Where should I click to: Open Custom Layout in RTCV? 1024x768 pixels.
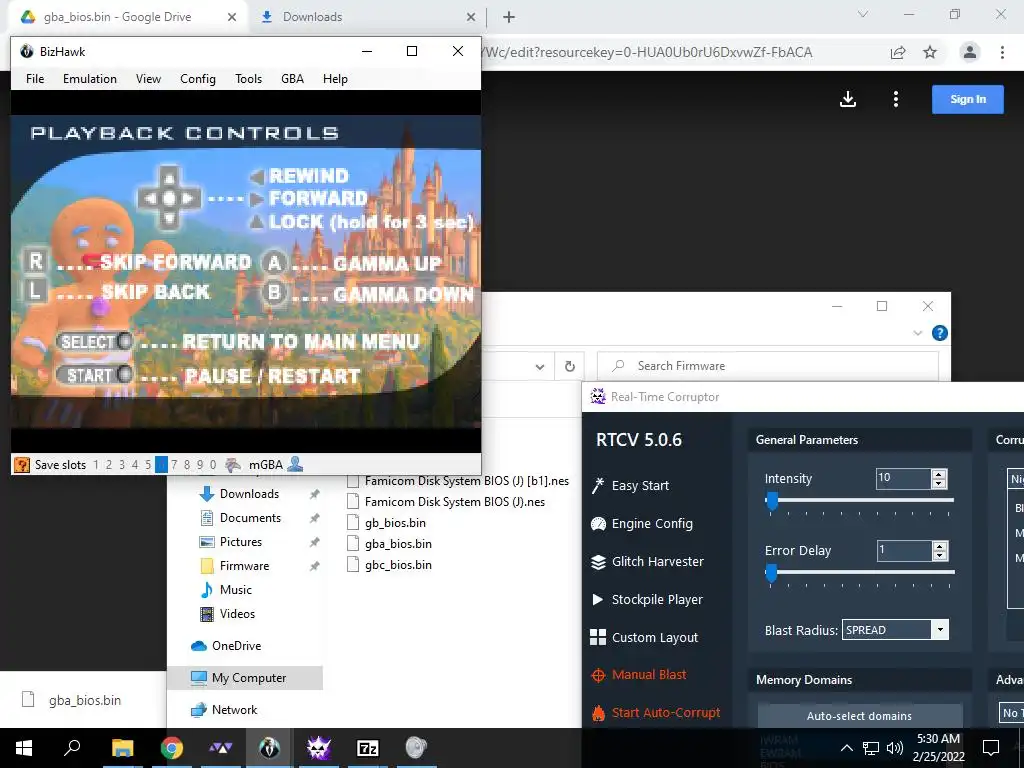[x=644, y=637]
